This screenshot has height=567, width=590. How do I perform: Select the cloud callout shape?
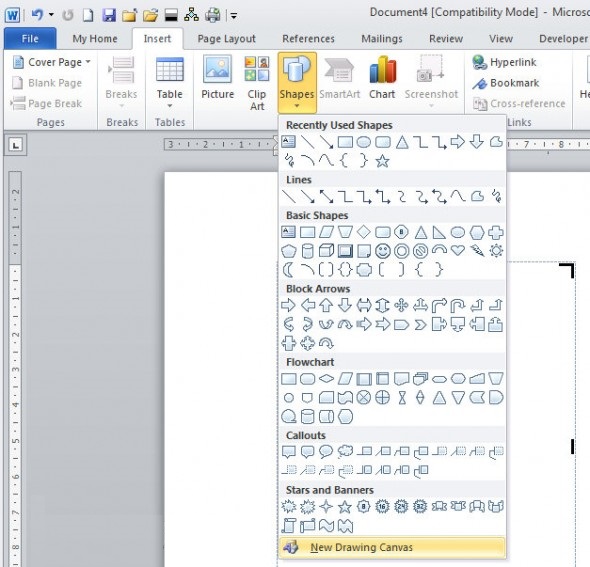[x=345, y=451]
